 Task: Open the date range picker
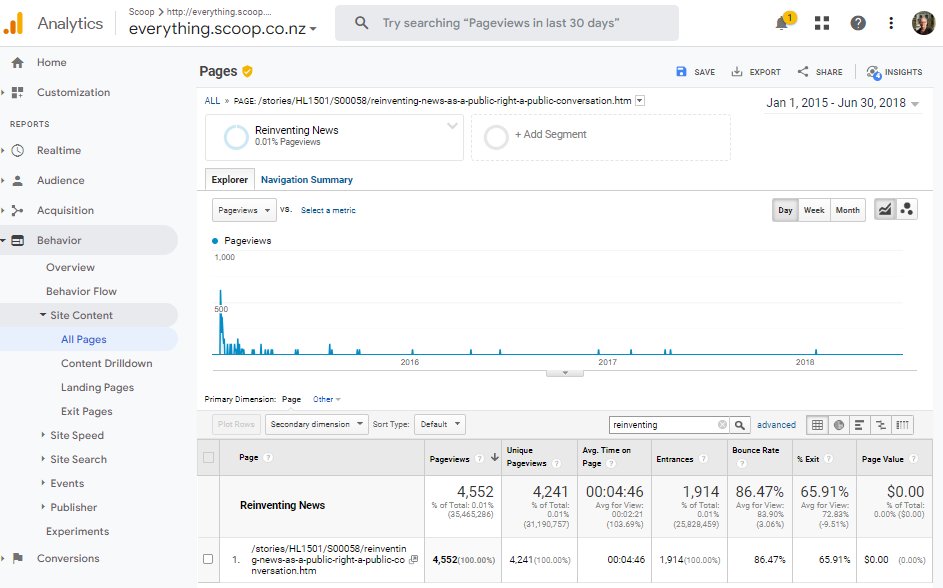click(842, 103)
